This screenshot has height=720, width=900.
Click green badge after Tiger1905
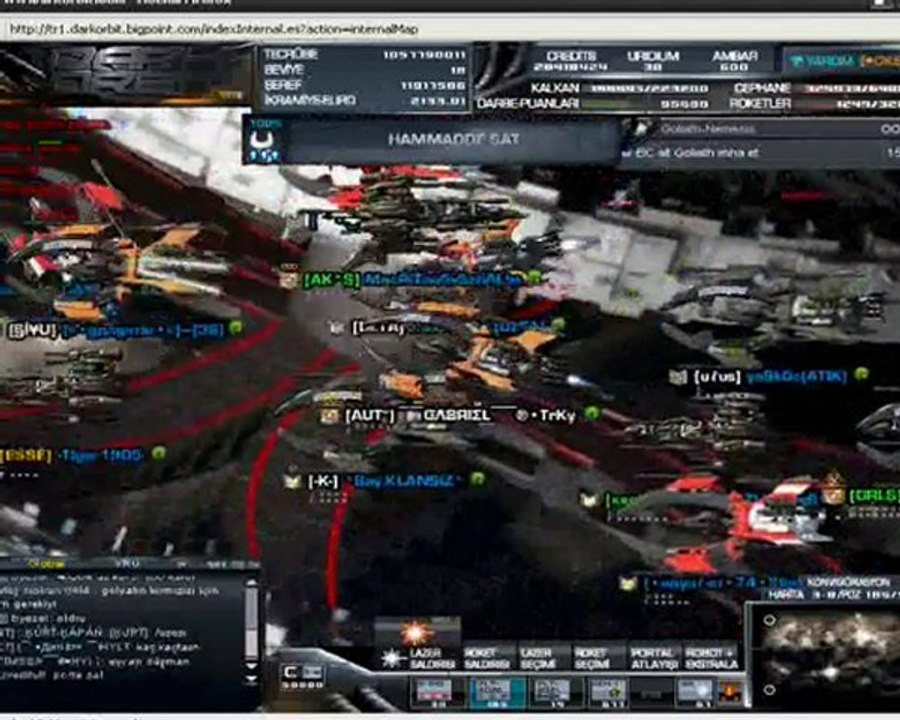(159, 454)
